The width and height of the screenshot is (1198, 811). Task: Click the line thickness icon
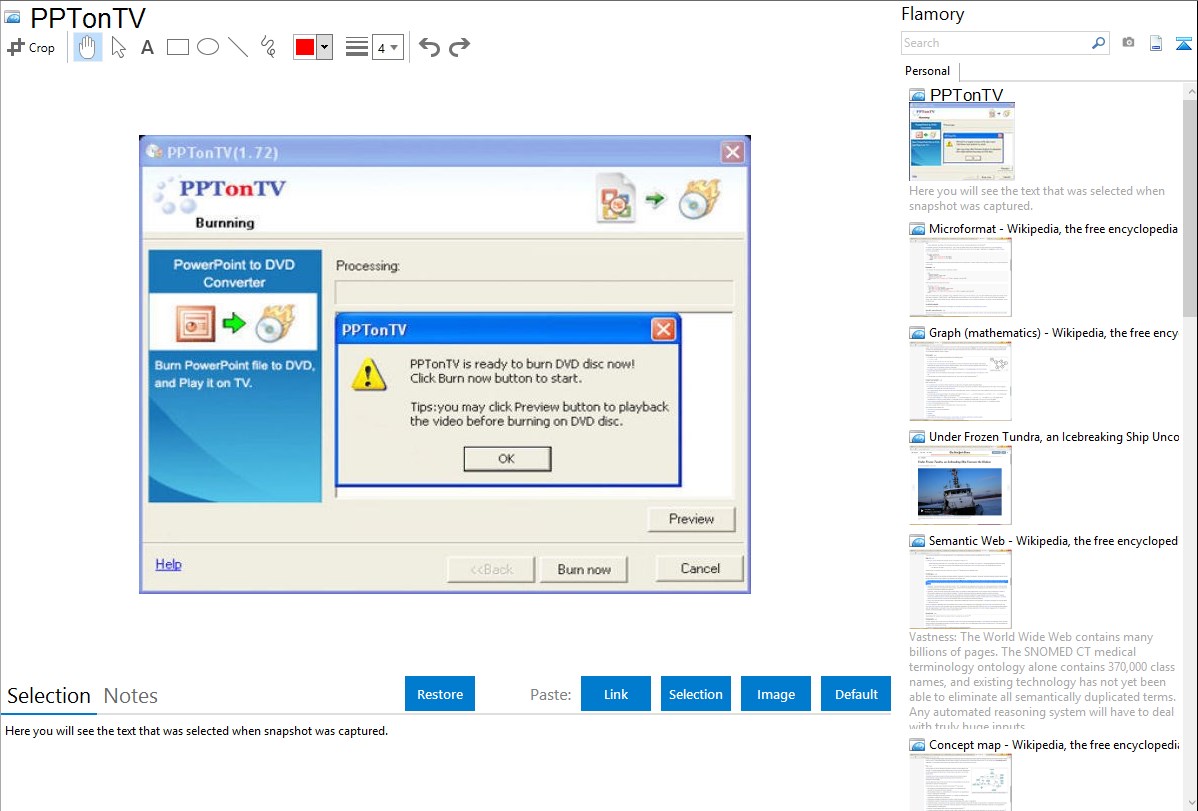[x=356, y=47]
